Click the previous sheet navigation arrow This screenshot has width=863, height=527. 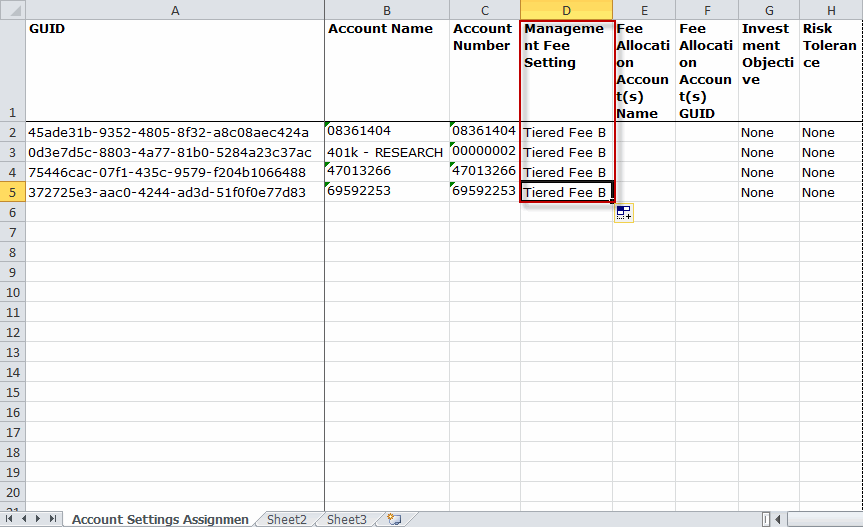pos(25,519)
